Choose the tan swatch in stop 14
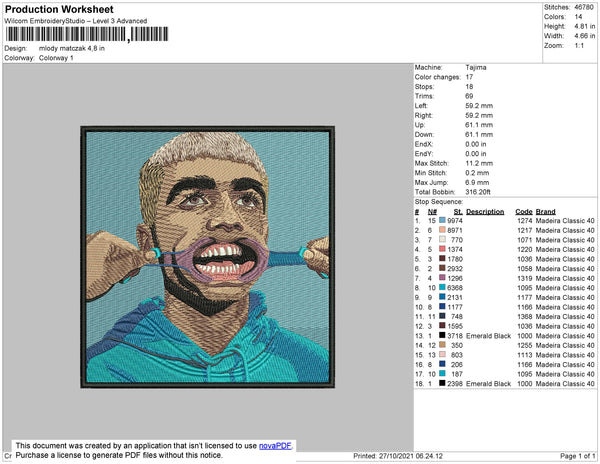600x464 pixels. pos(442,345)
